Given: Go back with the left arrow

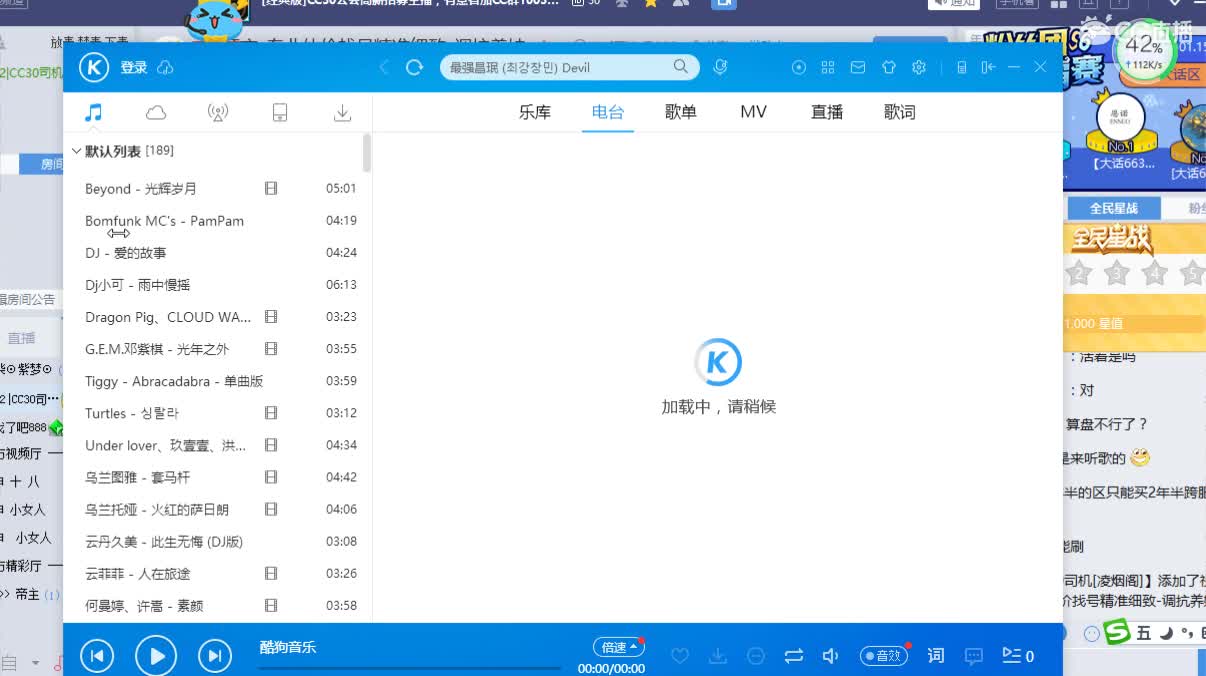Looking at the screenshot, I should tap(385, 67).
